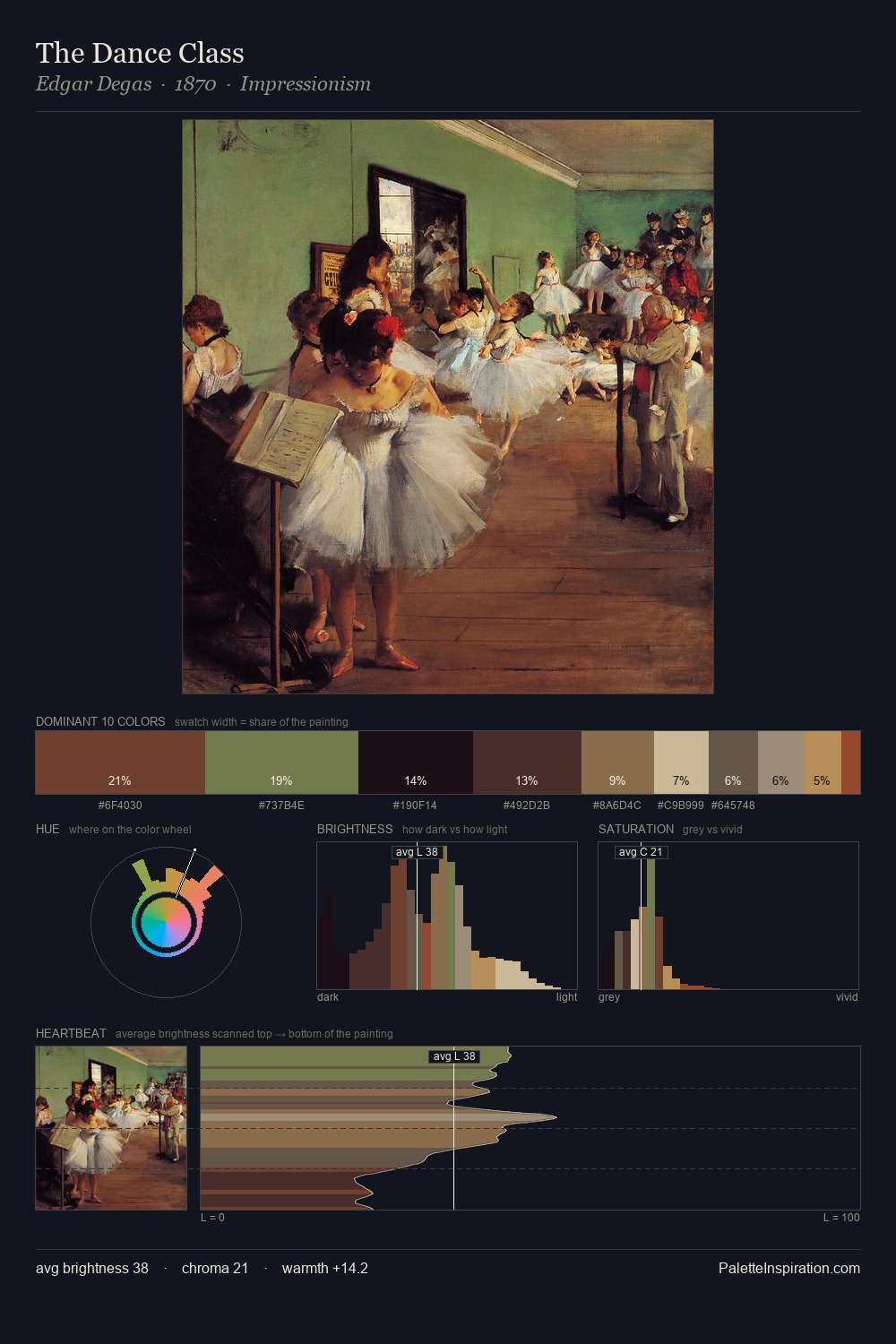Pick the near-black 14% swatch
The image size is (896, 1344).
click(416, 762)
